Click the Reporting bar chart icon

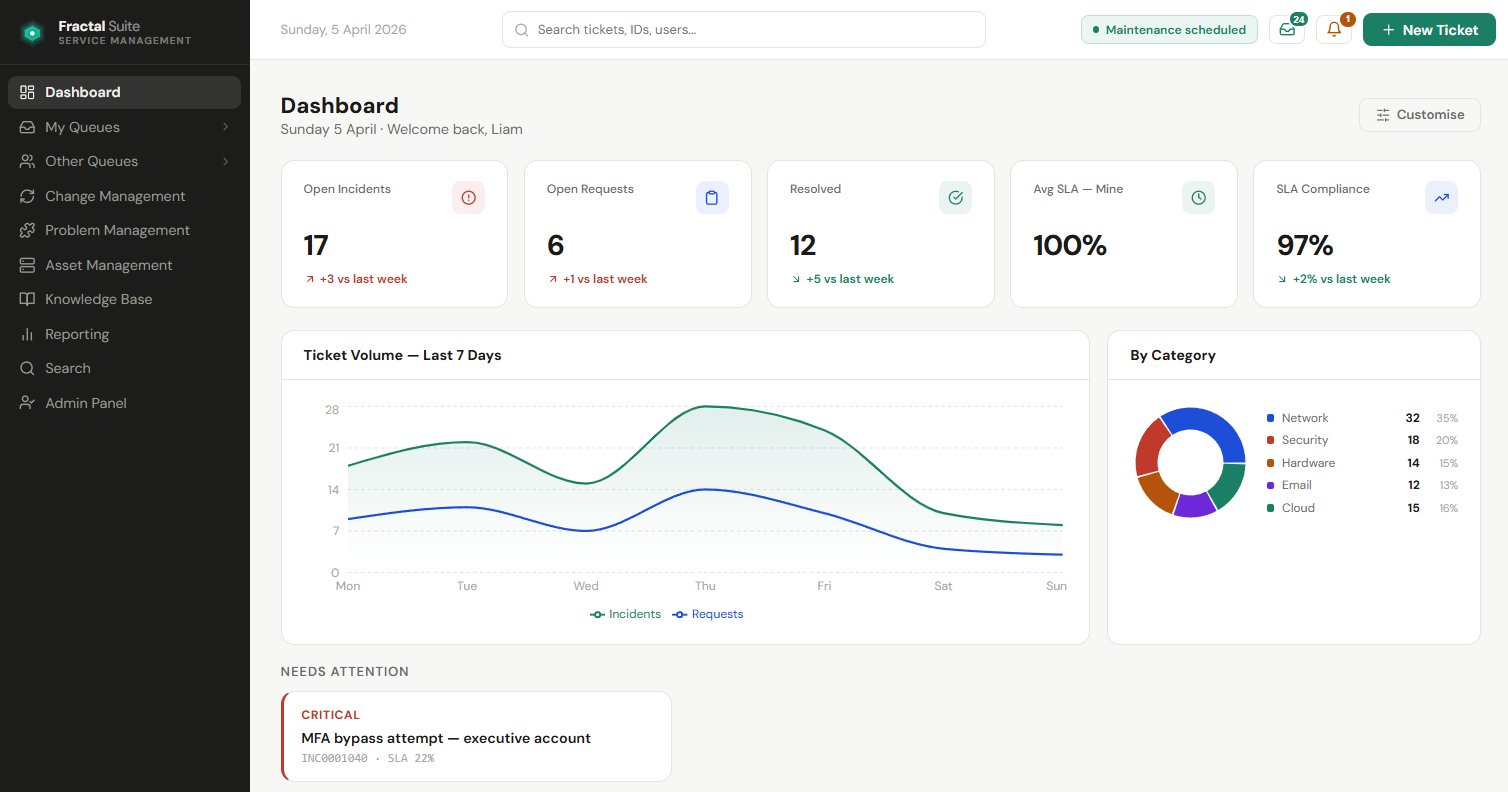click(27, 334)
